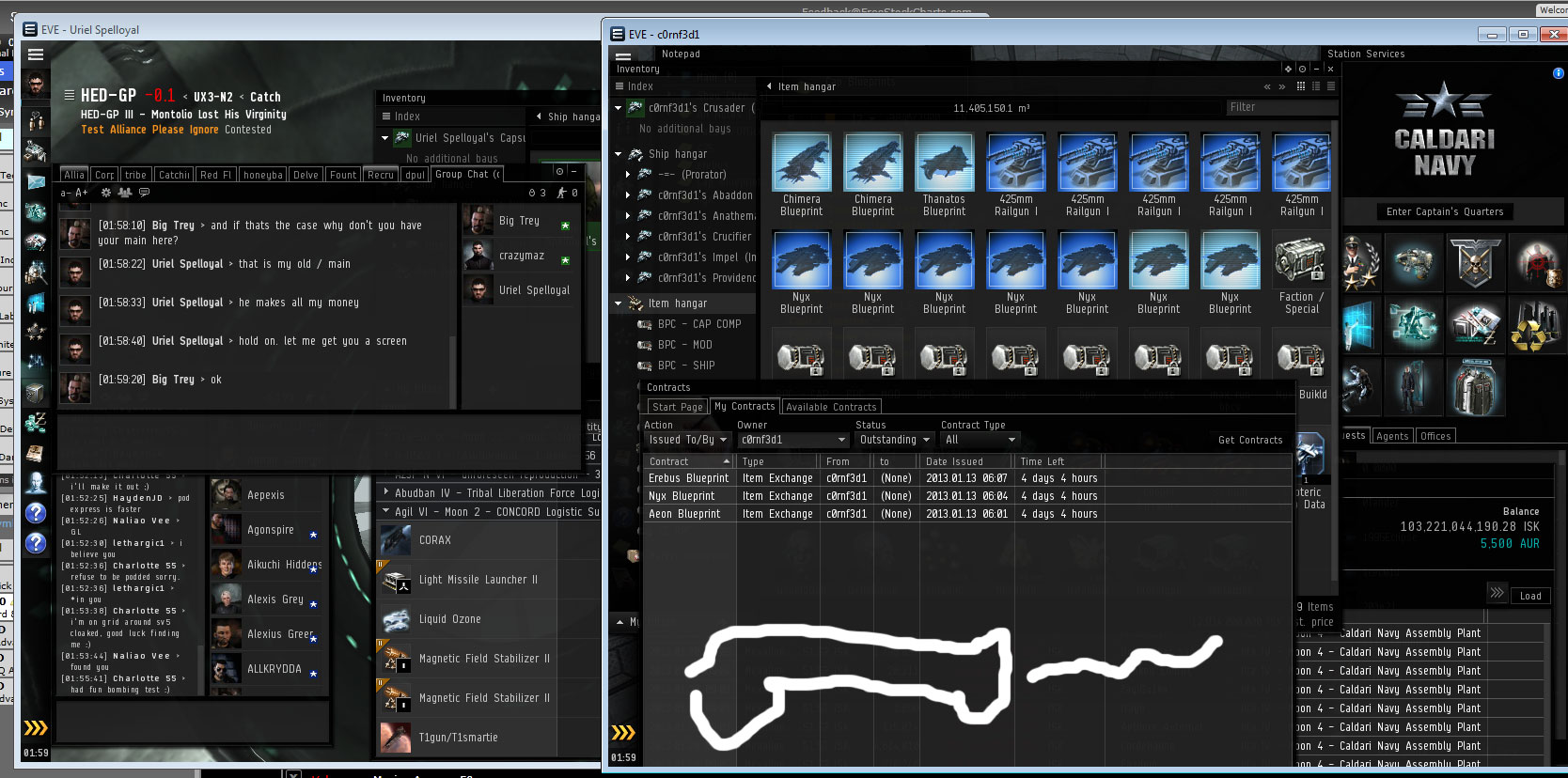
Task: Switch to Available Contracts tab
Action: click(831, 407)
